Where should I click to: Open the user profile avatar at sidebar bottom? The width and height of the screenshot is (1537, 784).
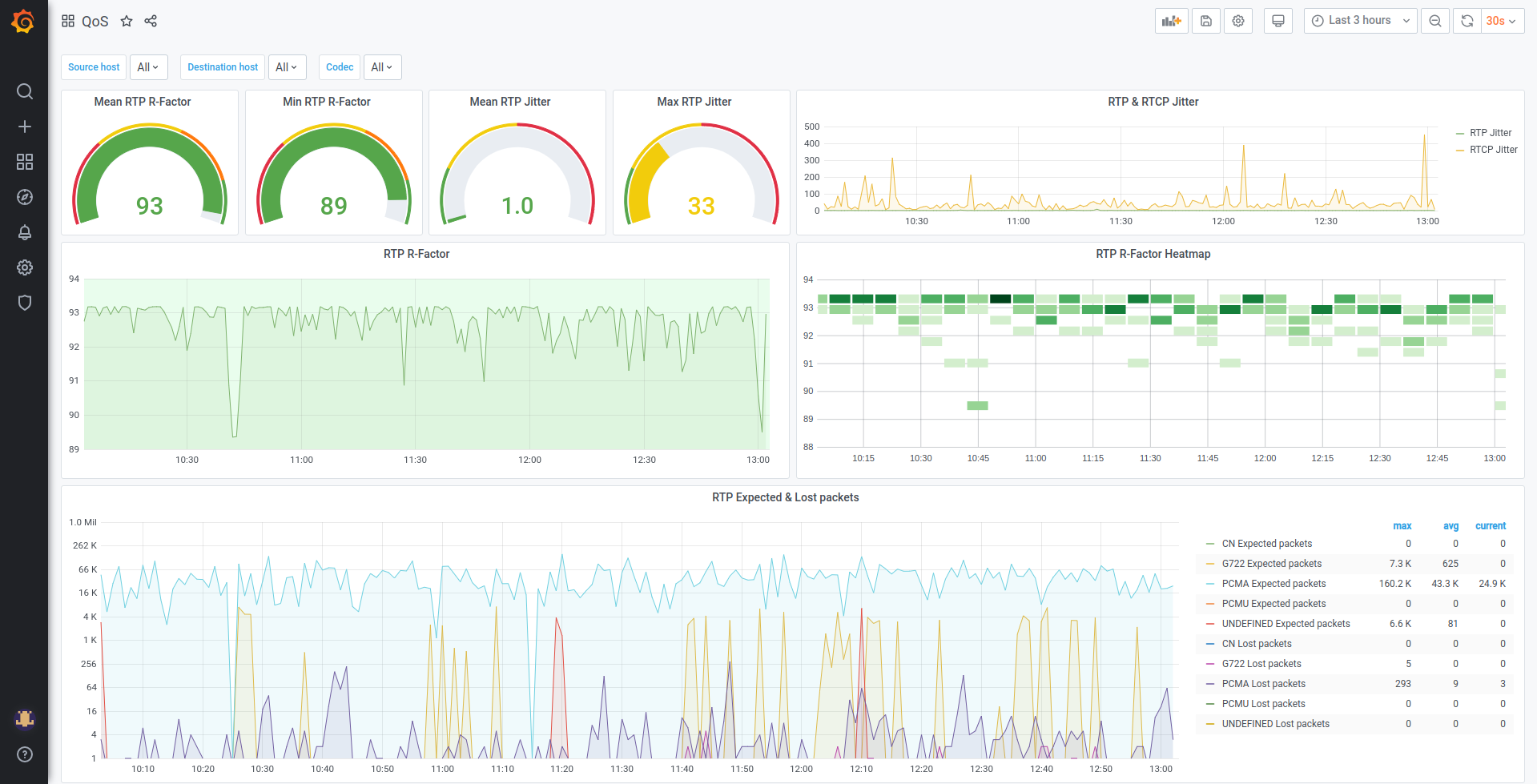pos(24,719)
